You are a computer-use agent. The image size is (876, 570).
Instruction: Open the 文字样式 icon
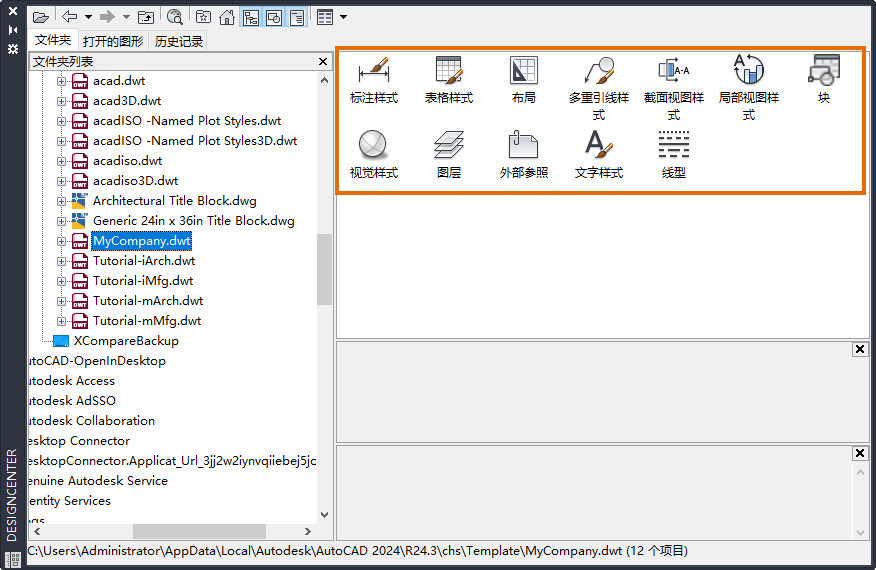(599, 155)
